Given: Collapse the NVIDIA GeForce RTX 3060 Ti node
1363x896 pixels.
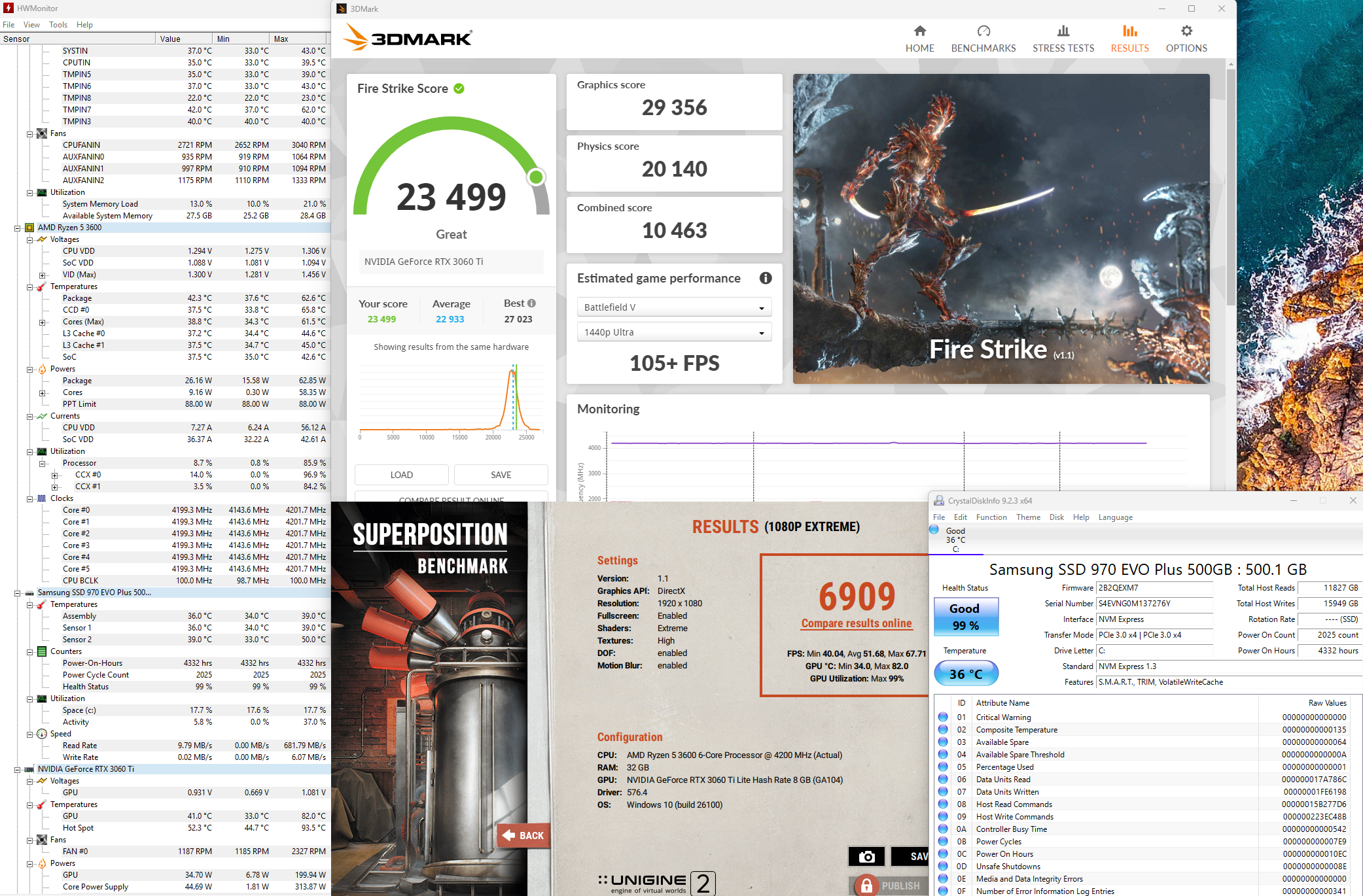Looking at the screenshot, I should [x=18, y=770].
